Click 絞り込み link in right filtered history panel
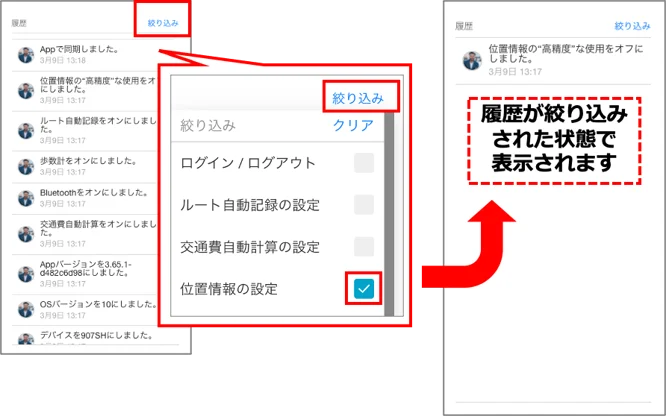 click(632, 26)
